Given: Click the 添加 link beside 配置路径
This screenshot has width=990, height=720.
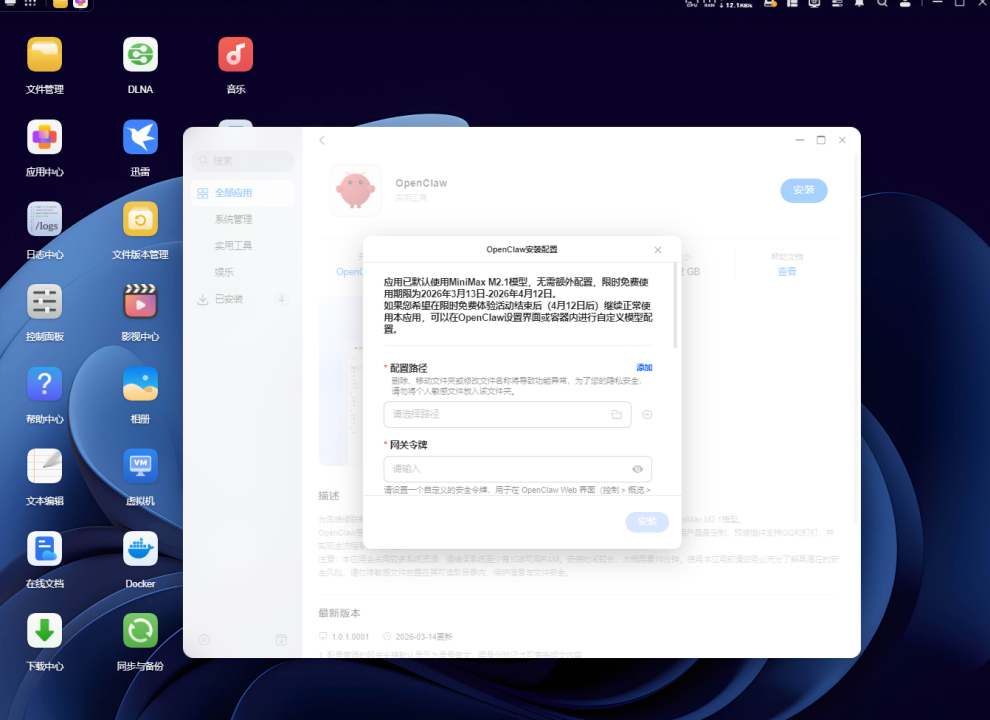Looking at the screenshot, I should [644, 368].
